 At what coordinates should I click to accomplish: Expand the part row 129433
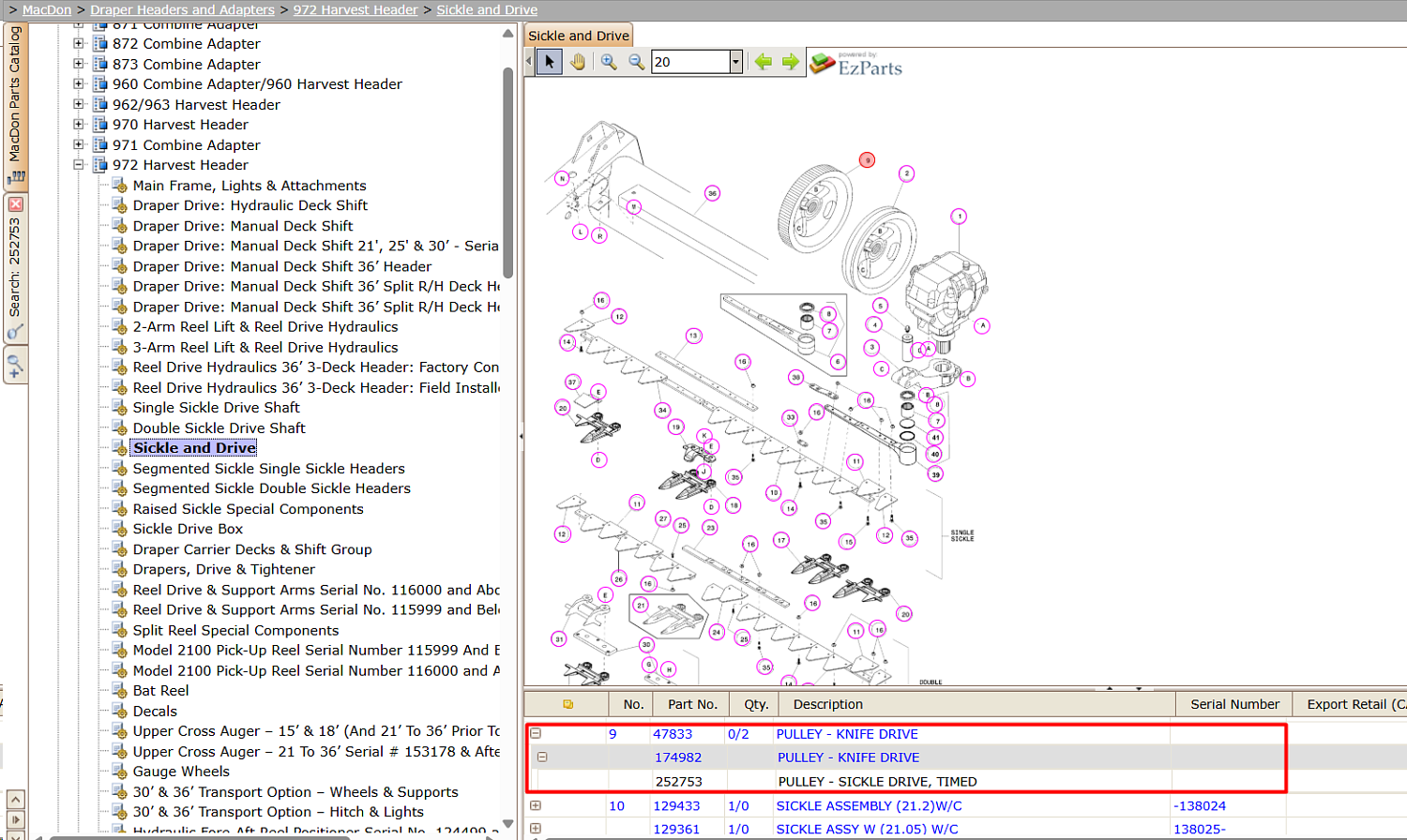click(x=536, y=805)
